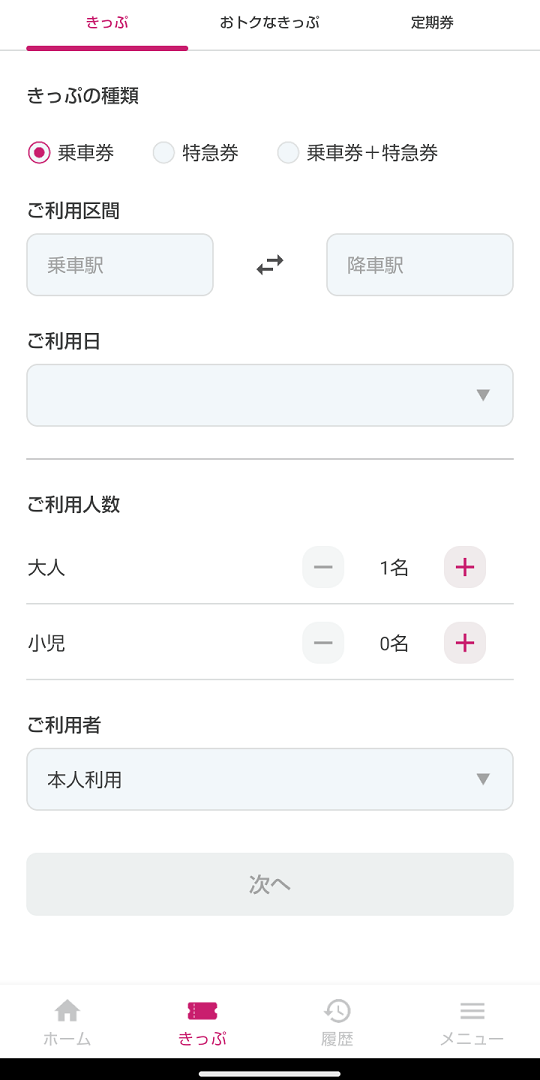
Task: Open the 履歴 history clock icon
Action: click(337, 1010)
